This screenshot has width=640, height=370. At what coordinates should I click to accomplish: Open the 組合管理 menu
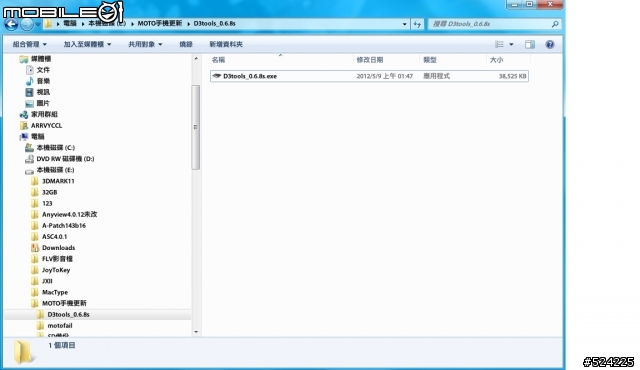(x=30, y=44)
